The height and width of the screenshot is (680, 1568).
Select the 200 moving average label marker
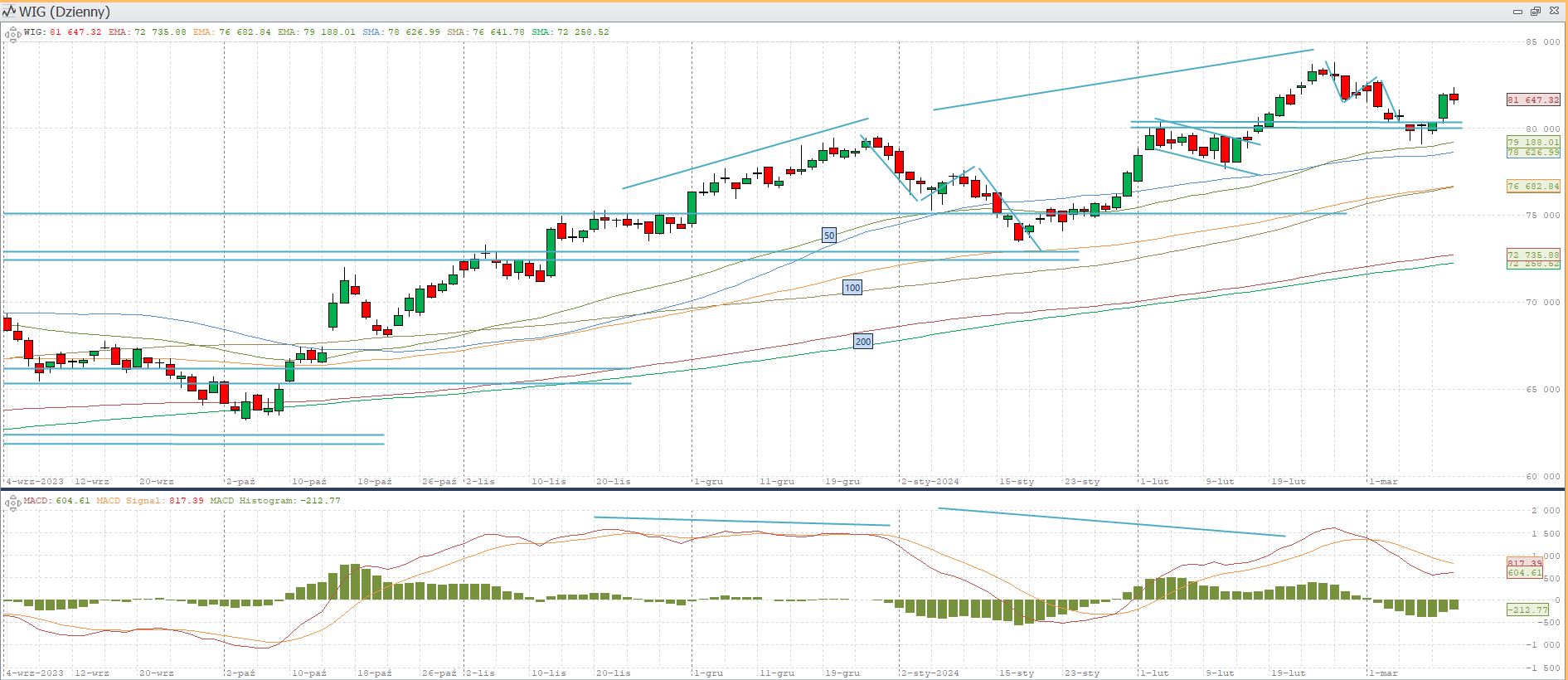point(863,341)
